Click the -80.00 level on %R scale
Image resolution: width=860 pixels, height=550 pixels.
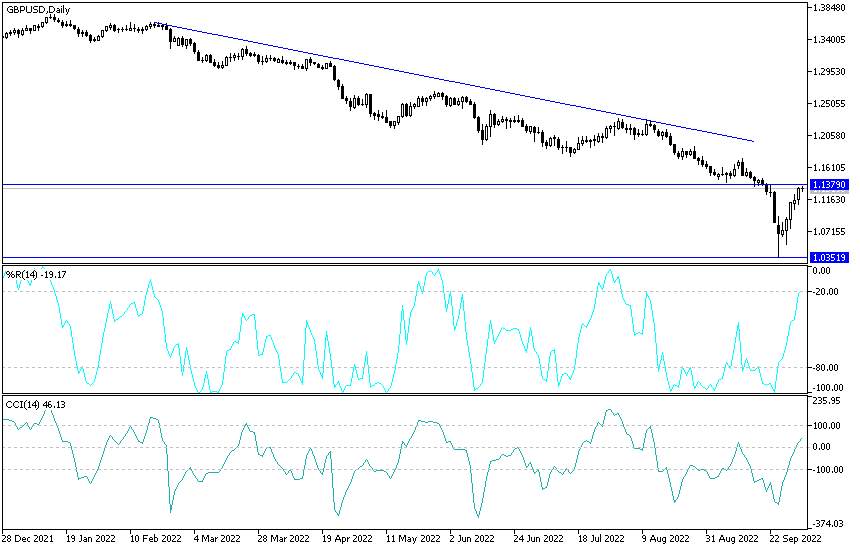click(825, 367)
